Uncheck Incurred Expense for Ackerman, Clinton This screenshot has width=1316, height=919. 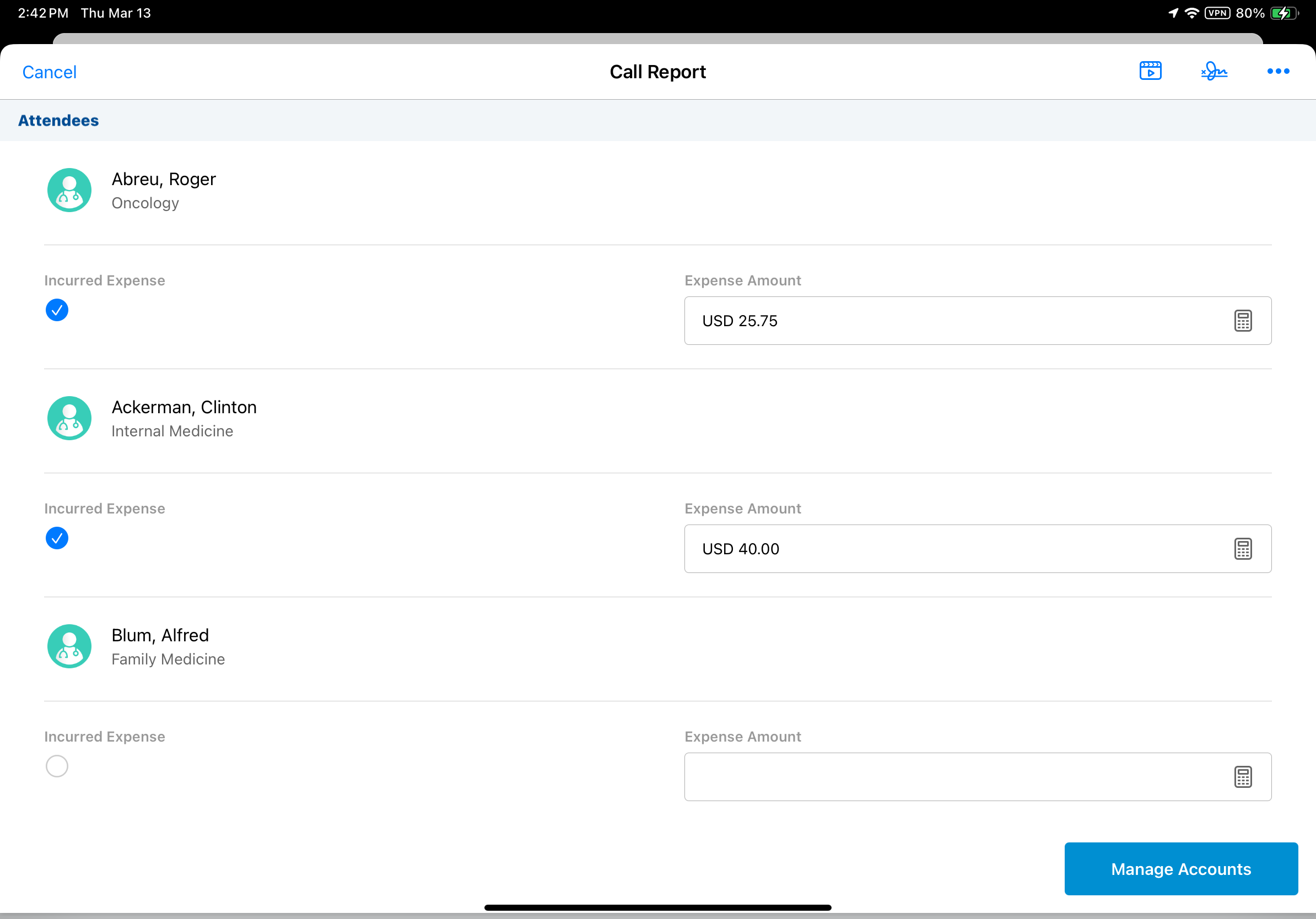(x=57, y=538)
